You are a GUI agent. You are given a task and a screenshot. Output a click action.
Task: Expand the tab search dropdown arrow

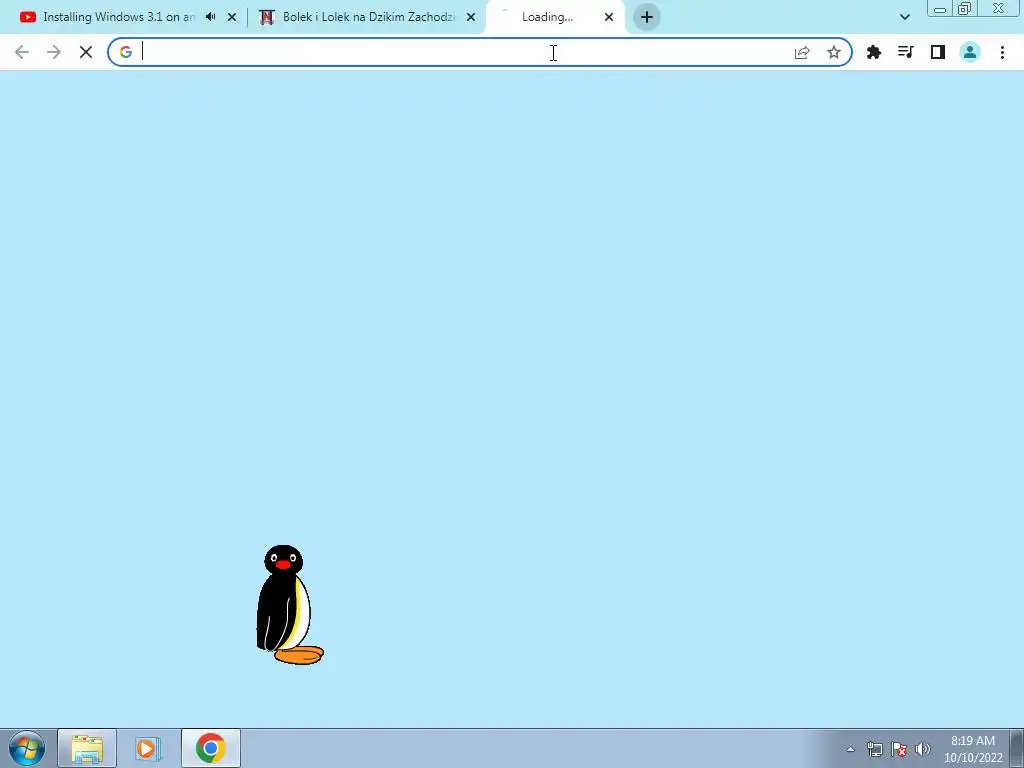904,17
